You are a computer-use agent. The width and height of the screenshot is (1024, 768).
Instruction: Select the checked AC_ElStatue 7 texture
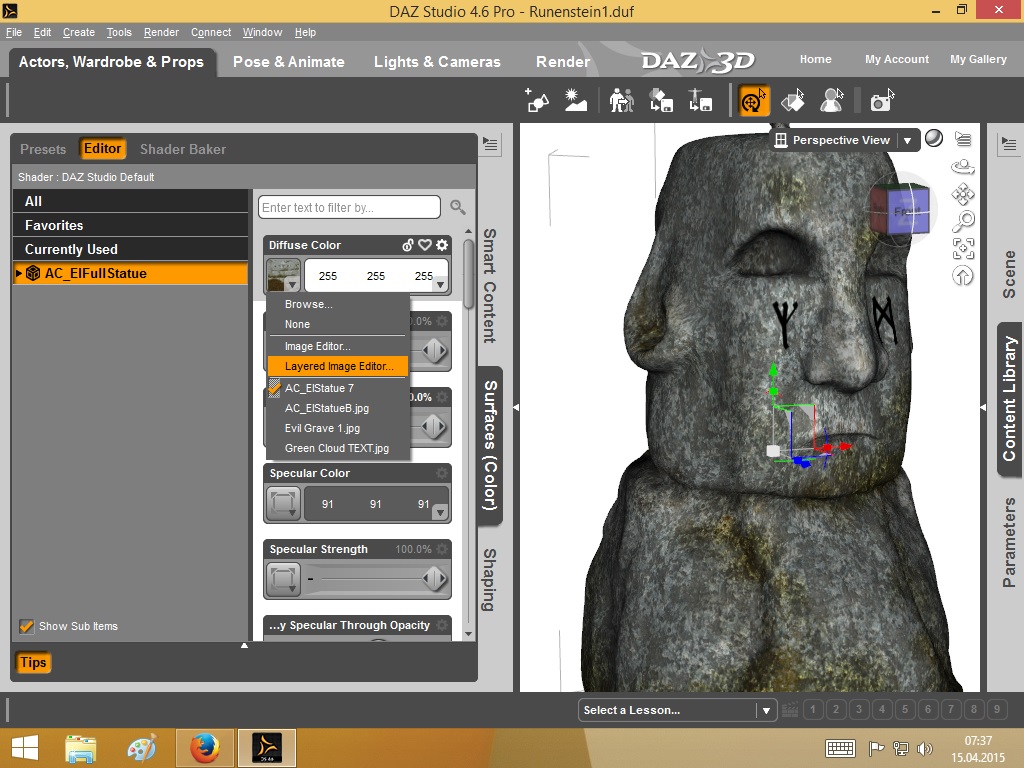319,388
